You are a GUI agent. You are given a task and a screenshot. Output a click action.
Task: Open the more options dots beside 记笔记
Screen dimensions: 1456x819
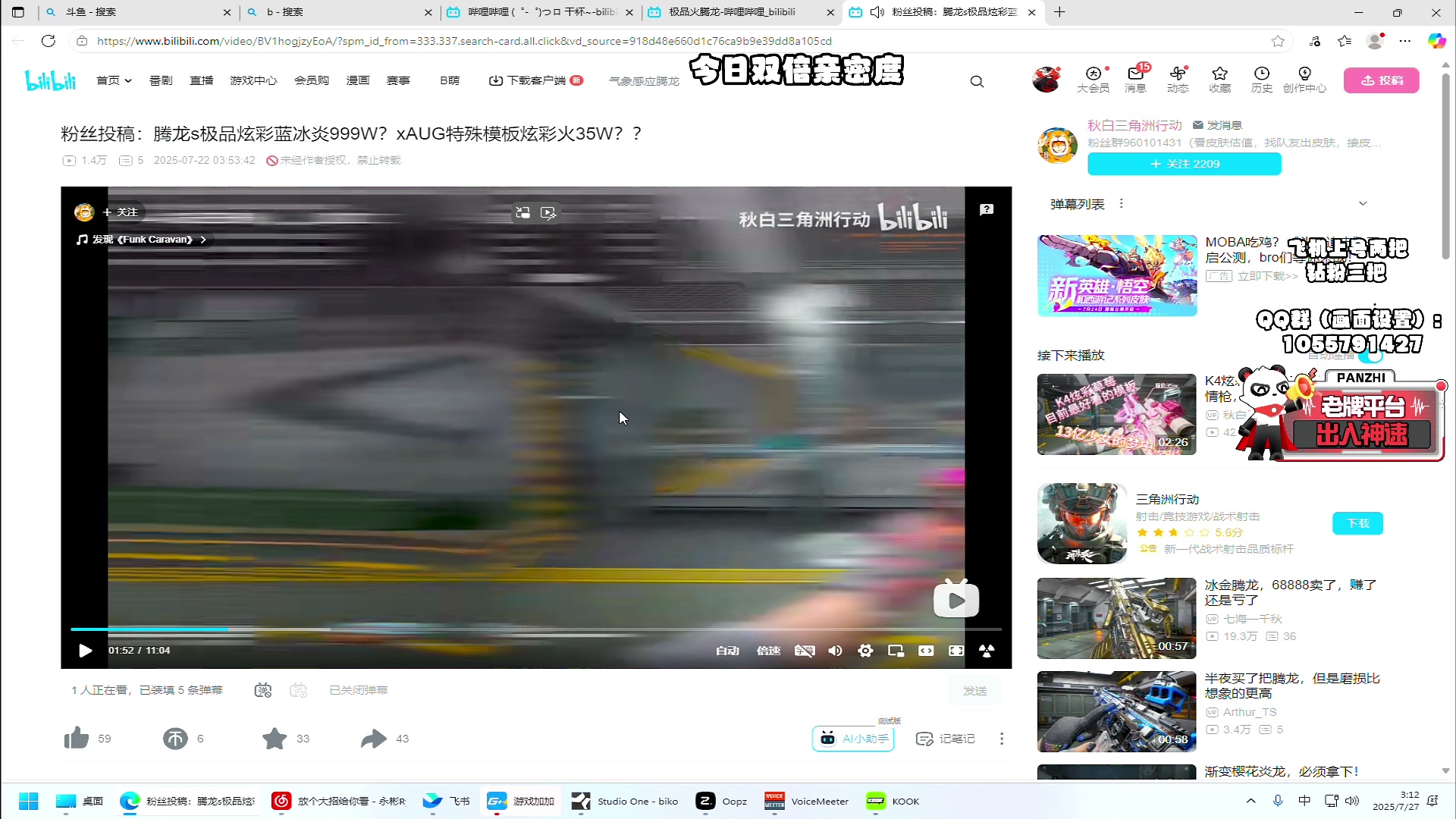point(1002,739)
